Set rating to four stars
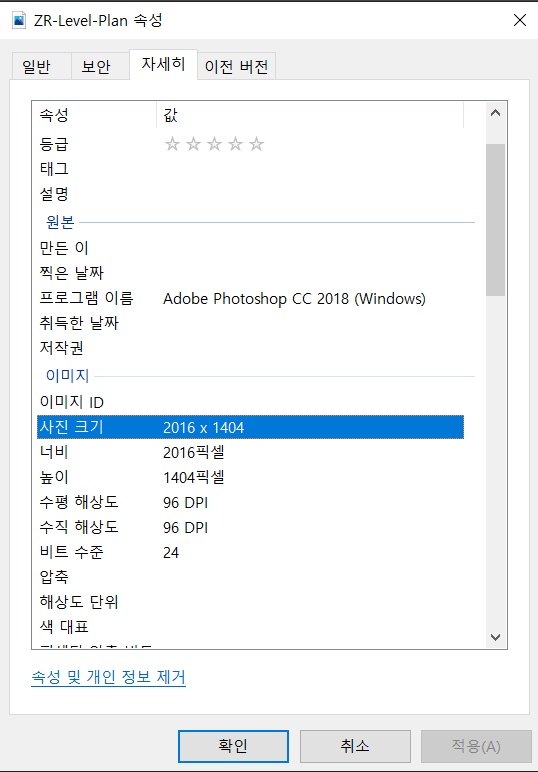 tap(235, 144)
